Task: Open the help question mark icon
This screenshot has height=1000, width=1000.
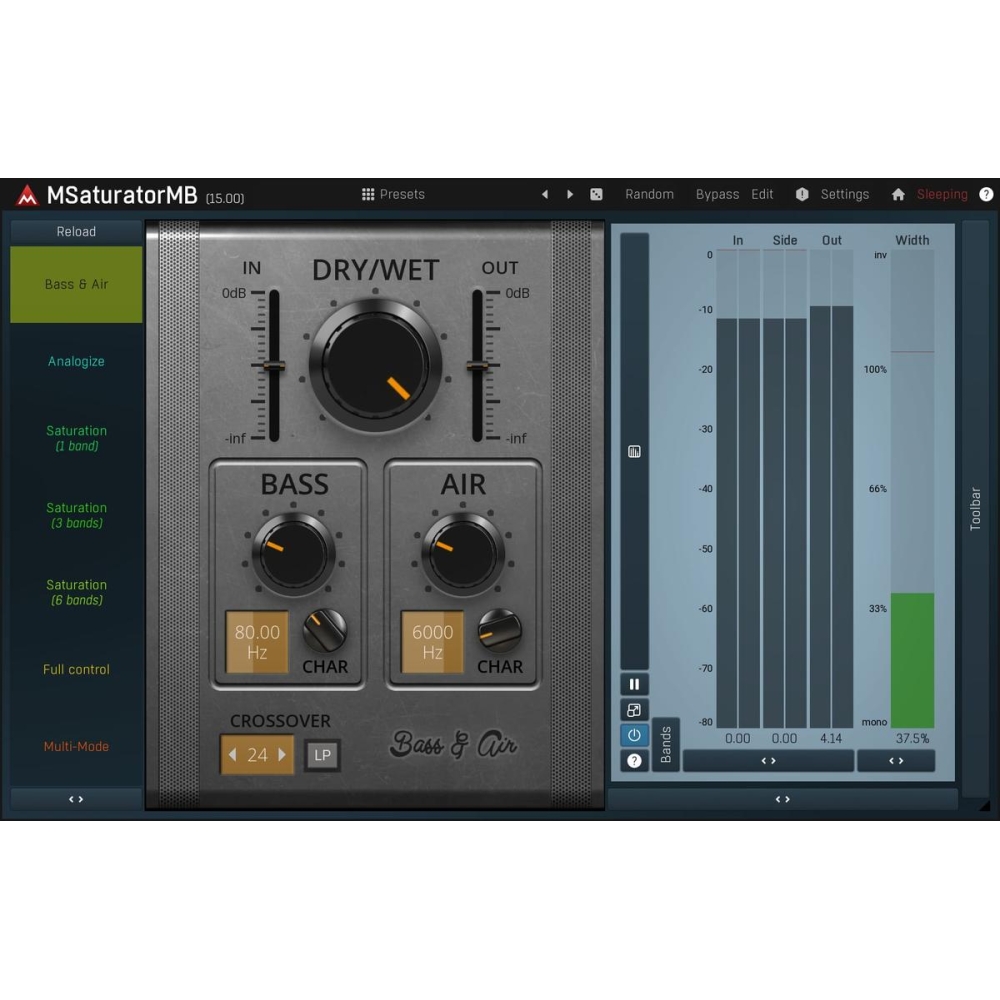Action: pos(986,194)
